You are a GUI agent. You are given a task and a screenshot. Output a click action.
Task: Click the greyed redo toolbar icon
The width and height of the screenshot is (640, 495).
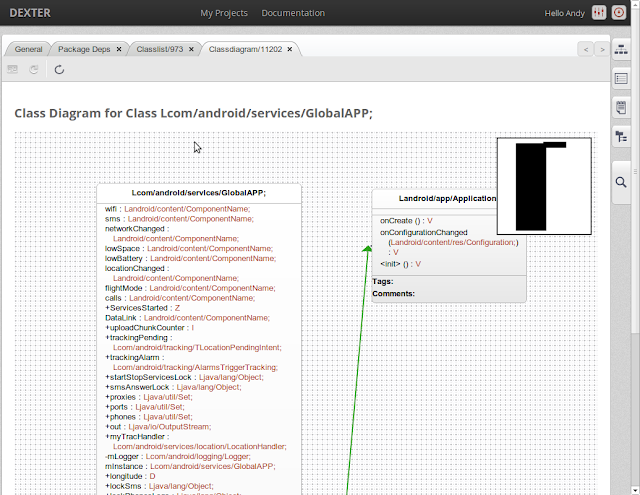(34, 70)
